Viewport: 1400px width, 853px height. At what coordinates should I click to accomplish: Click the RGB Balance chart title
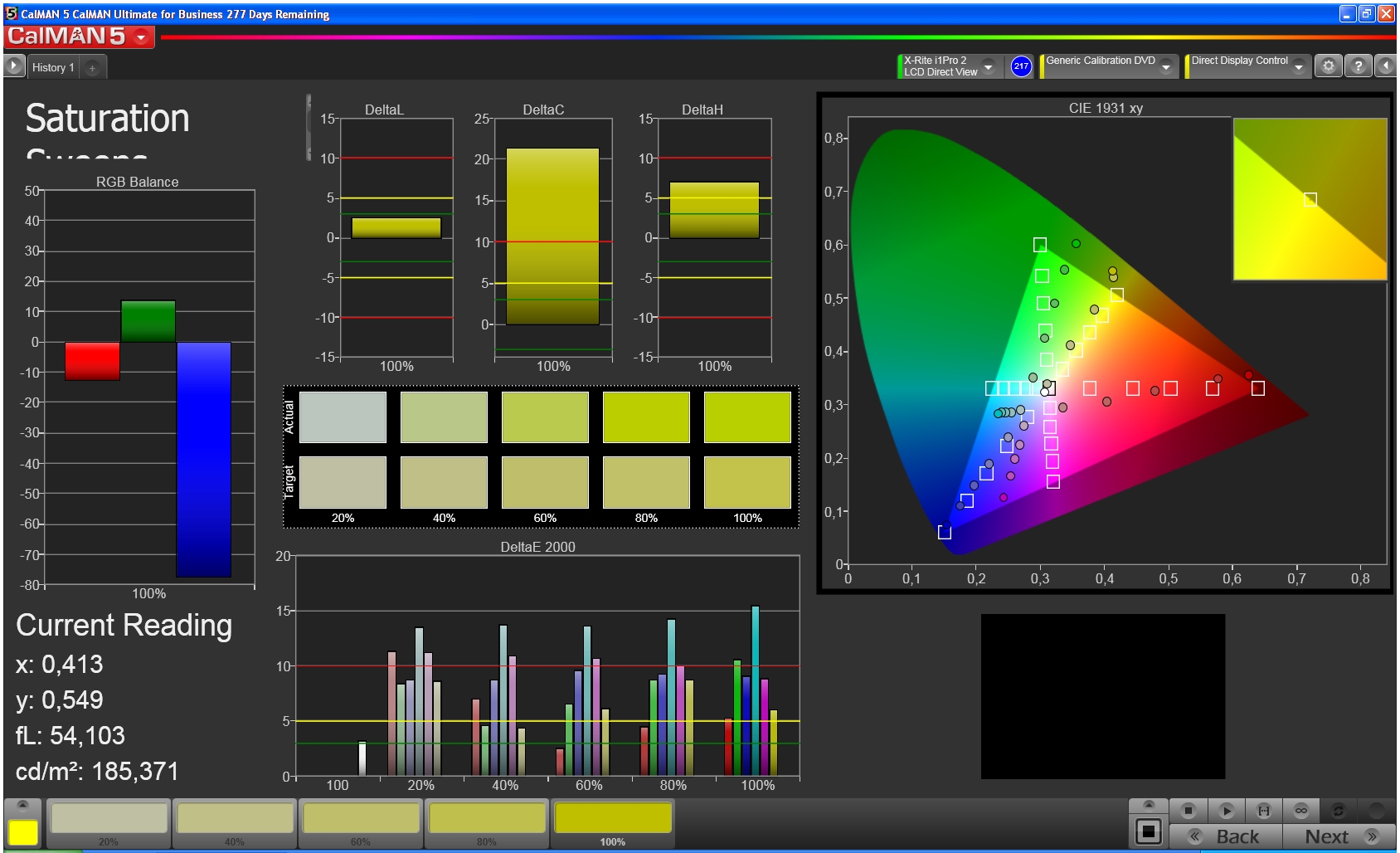coord(137,182)
